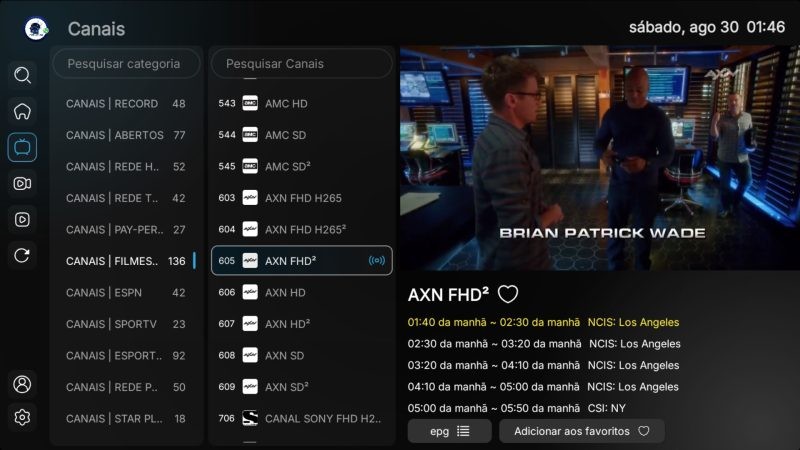Focus the Pesquisar Canais search field
This screenshot has width=800, height=450.
(x=302, y=63)
